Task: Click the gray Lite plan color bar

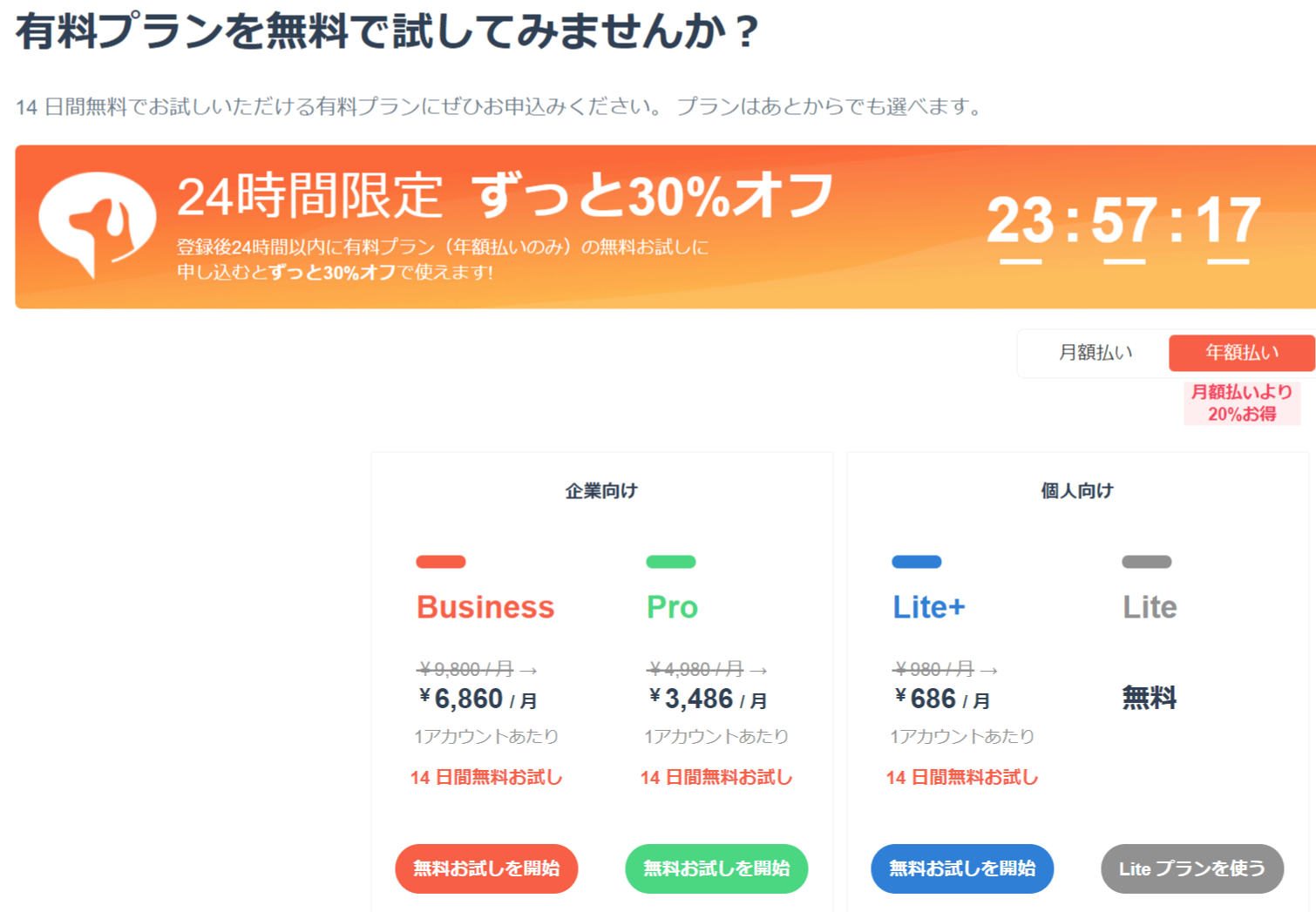Action: (x=1147, y=562)
